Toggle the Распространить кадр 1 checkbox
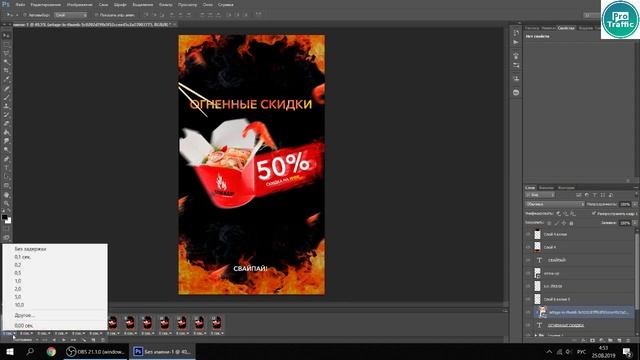Screen dimensions: 640x360 594,213
